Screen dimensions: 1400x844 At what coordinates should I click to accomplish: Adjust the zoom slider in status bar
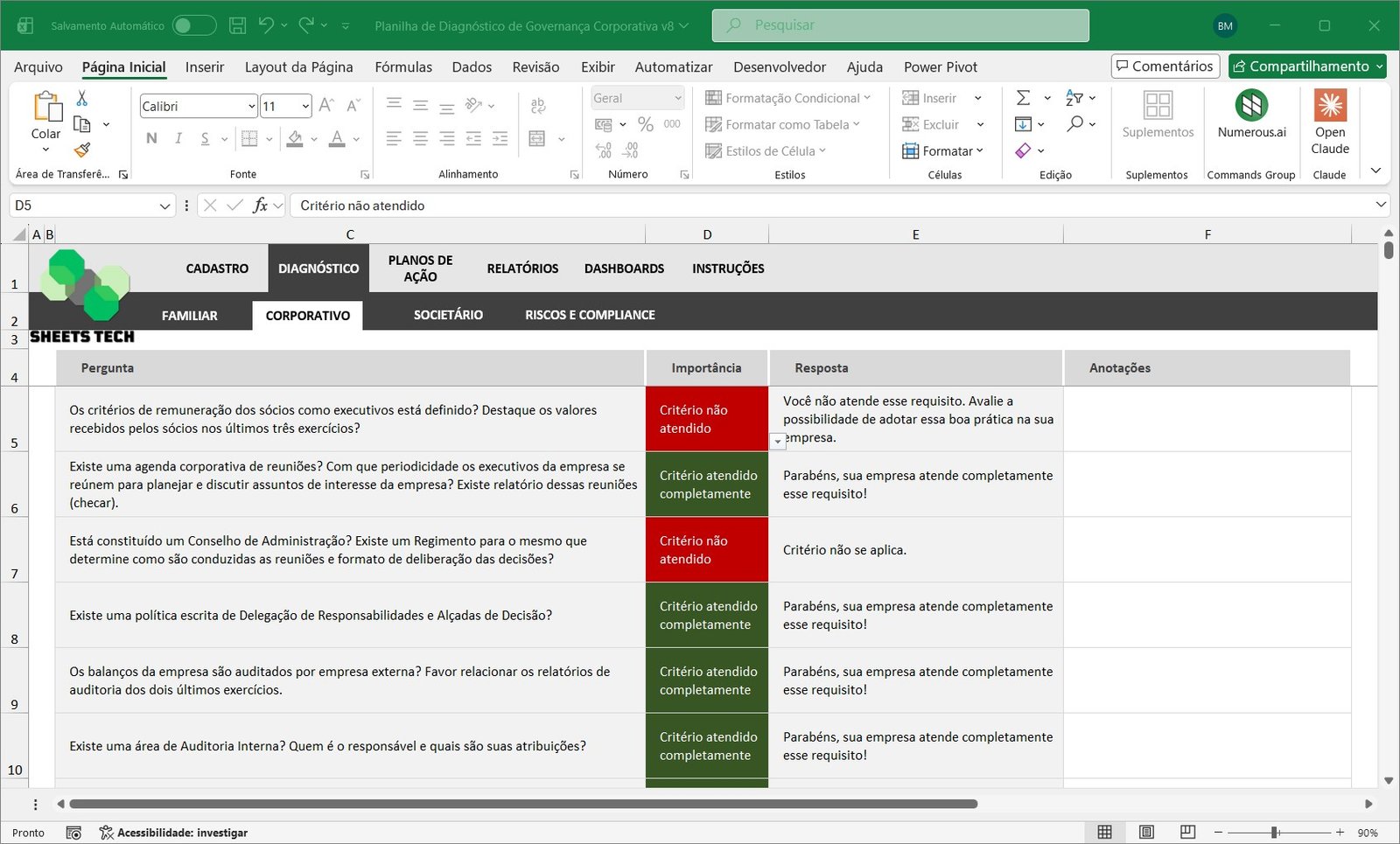tap(1275, 833)
